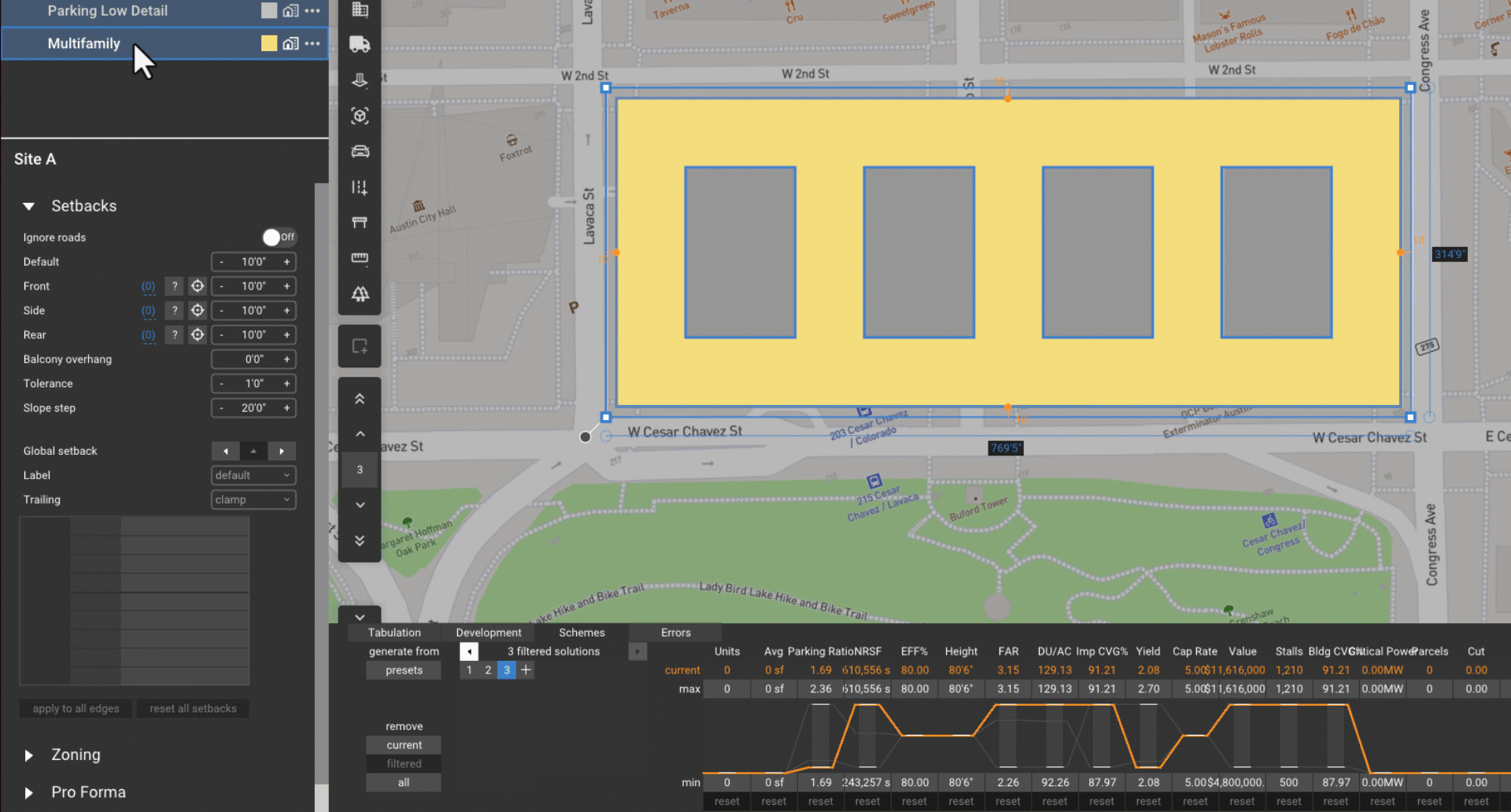The height and width of the screenshot is (812, 1511).
Task: Click the question mark help for Rear setback
Action: pos(175,335)
